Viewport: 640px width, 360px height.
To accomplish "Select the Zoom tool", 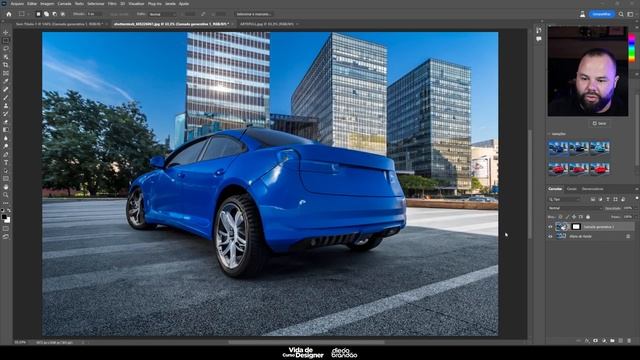I will 6,195.
